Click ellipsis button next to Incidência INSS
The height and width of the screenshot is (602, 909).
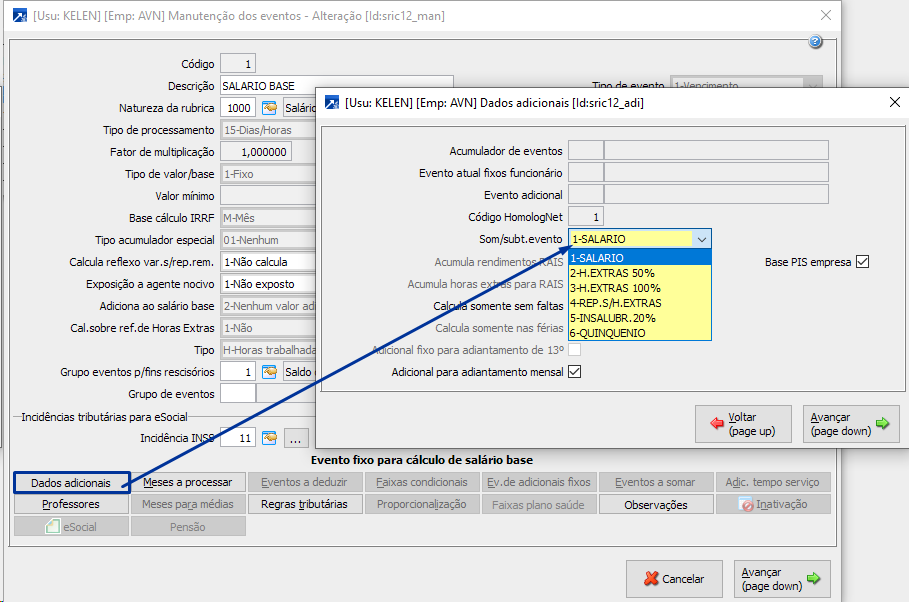click(x=296, y=438)
